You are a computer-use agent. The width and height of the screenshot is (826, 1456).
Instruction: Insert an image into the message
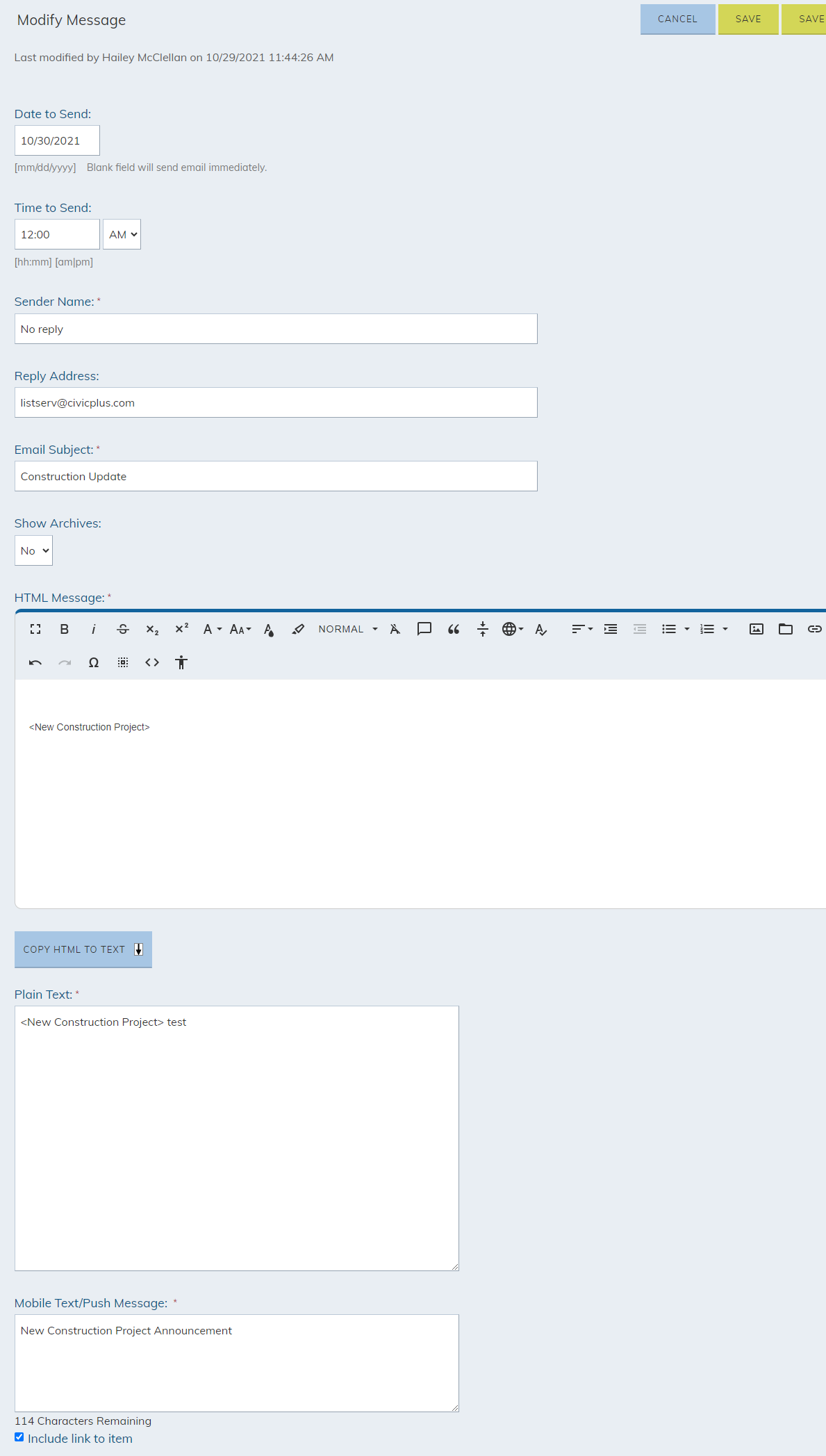click(x=757, y=629)
